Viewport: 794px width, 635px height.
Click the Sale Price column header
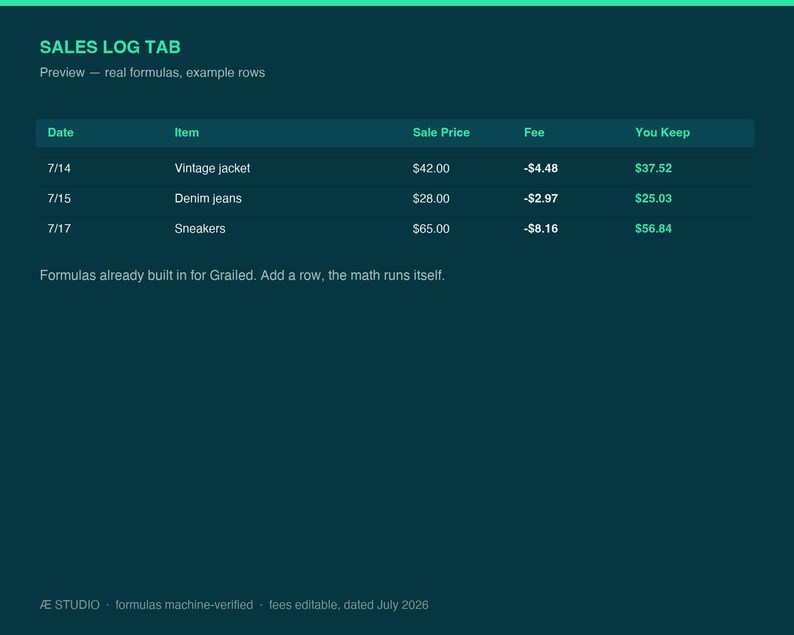point(441,133)
